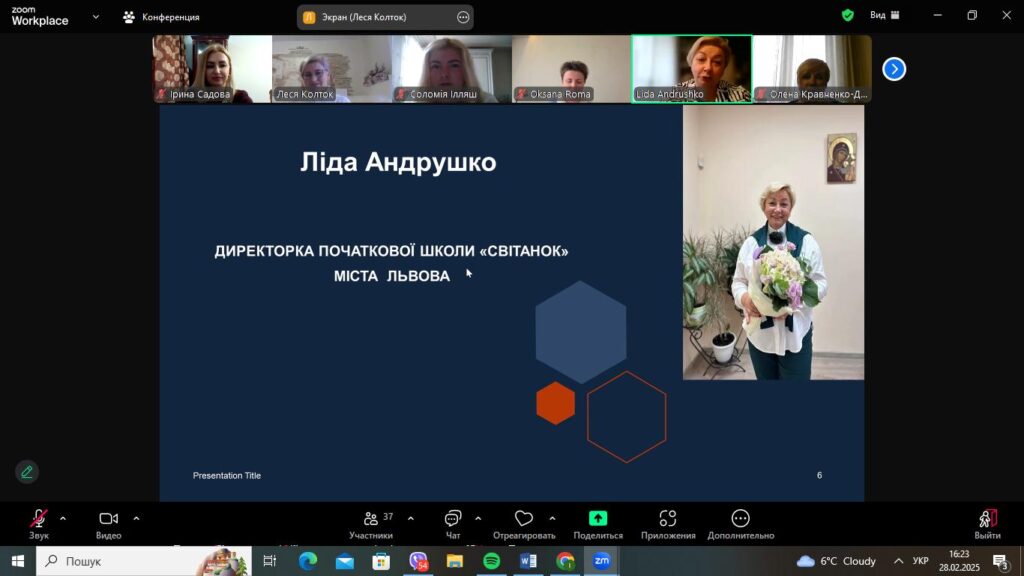
Task: Open the Zoom Workplace dropdown chevron
Action: 96,17
